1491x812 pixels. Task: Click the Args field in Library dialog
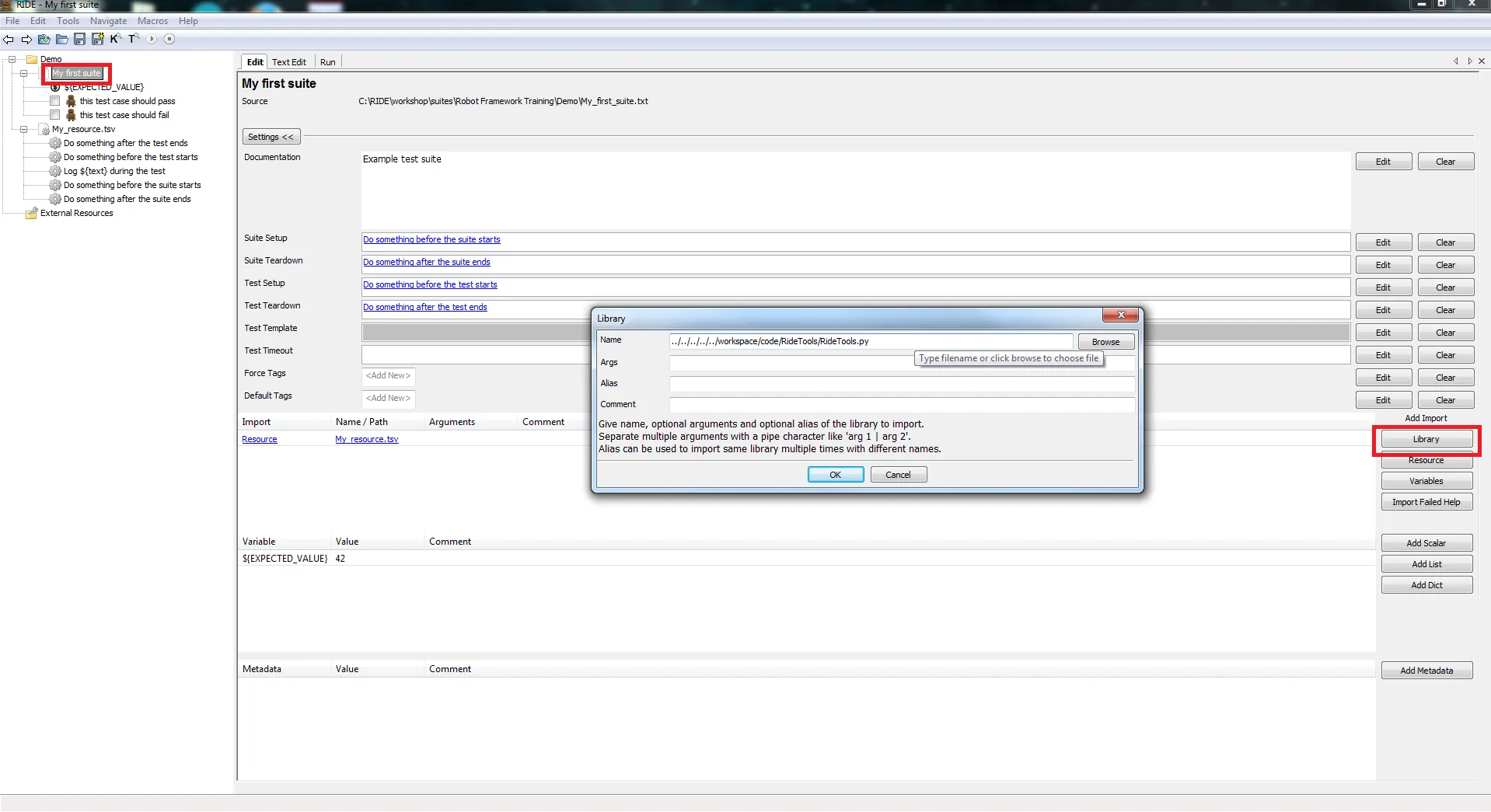click(x=902, y=363)
